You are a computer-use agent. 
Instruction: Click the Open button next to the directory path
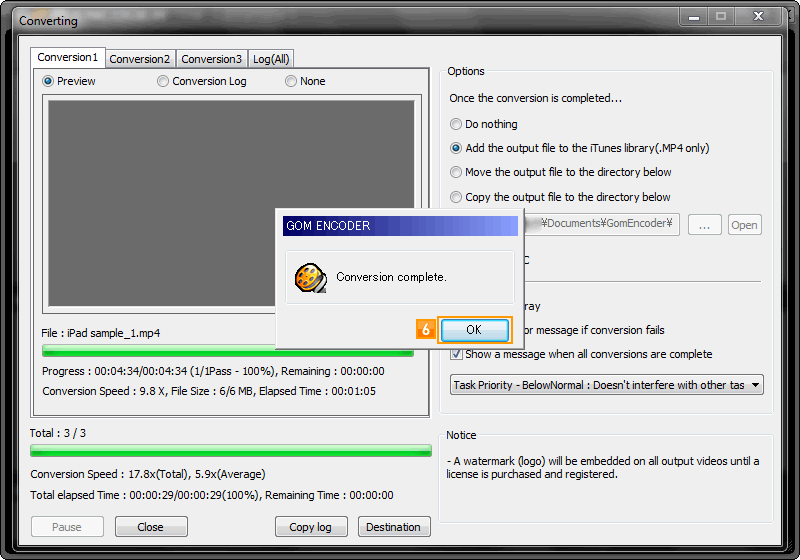click(x=745, y=225)
